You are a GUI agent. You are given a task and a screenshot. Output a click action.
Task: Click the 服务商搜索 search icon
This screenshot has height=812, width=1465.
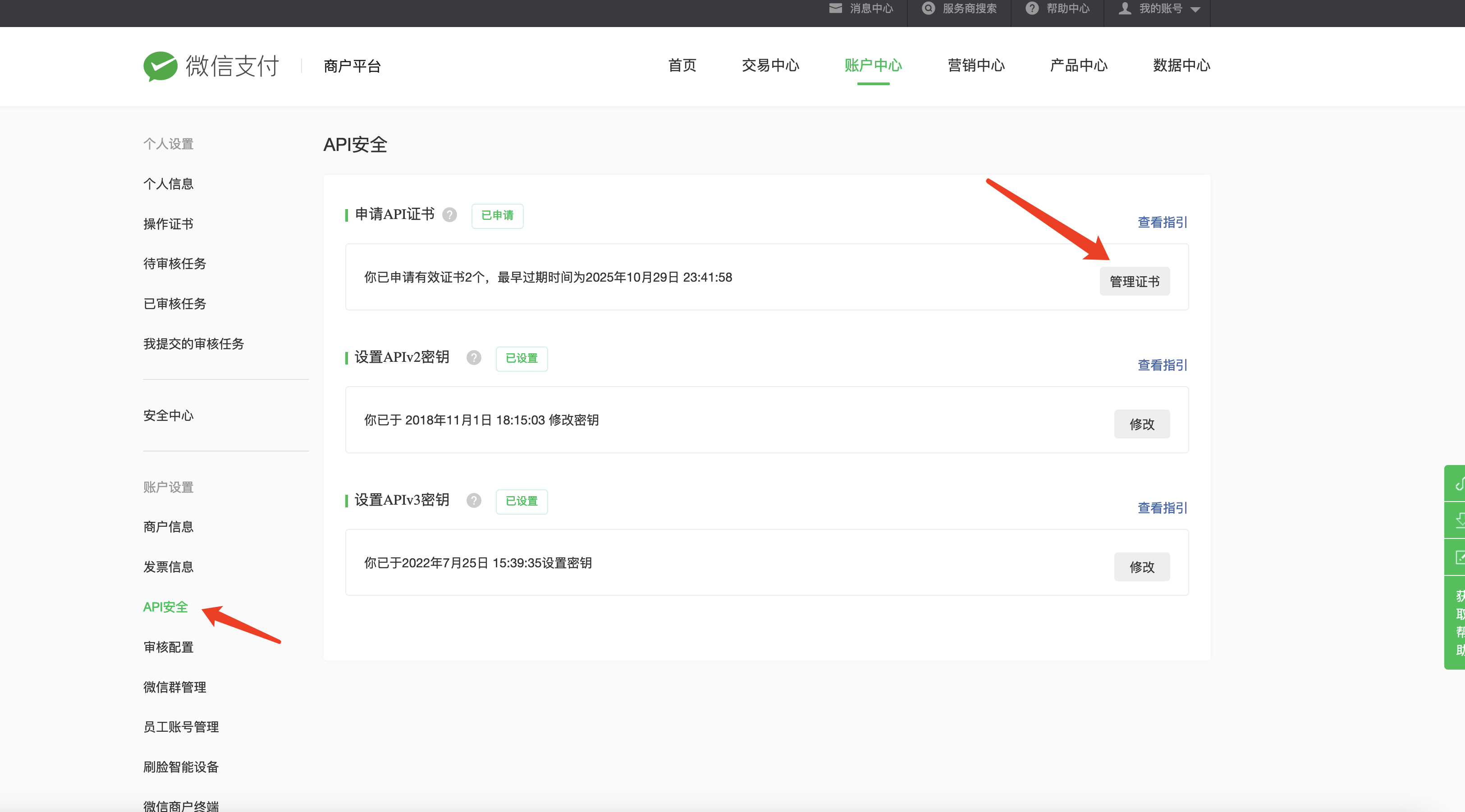tap(928, 9)
